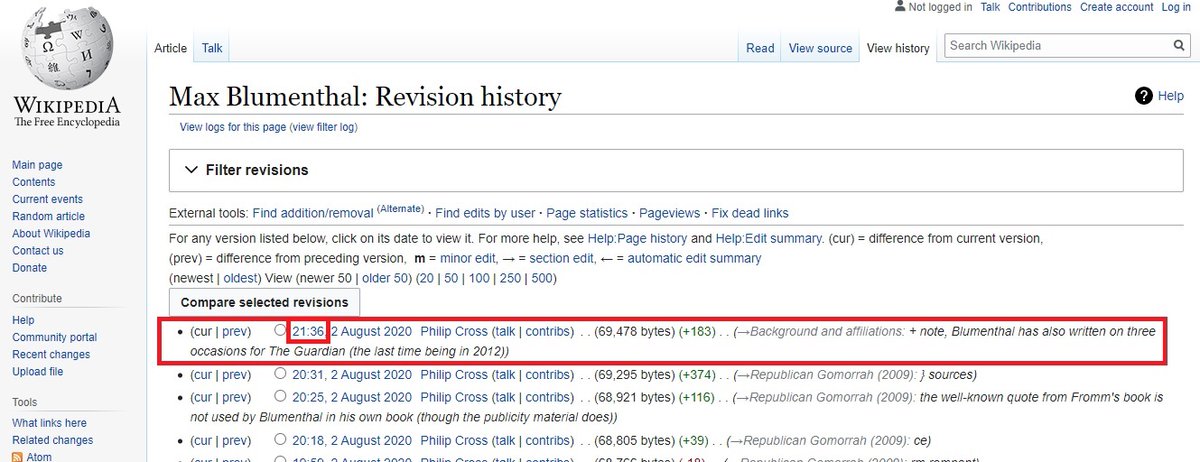
Task: Select radio button for 21:36 revision
Action: (280, 331)
